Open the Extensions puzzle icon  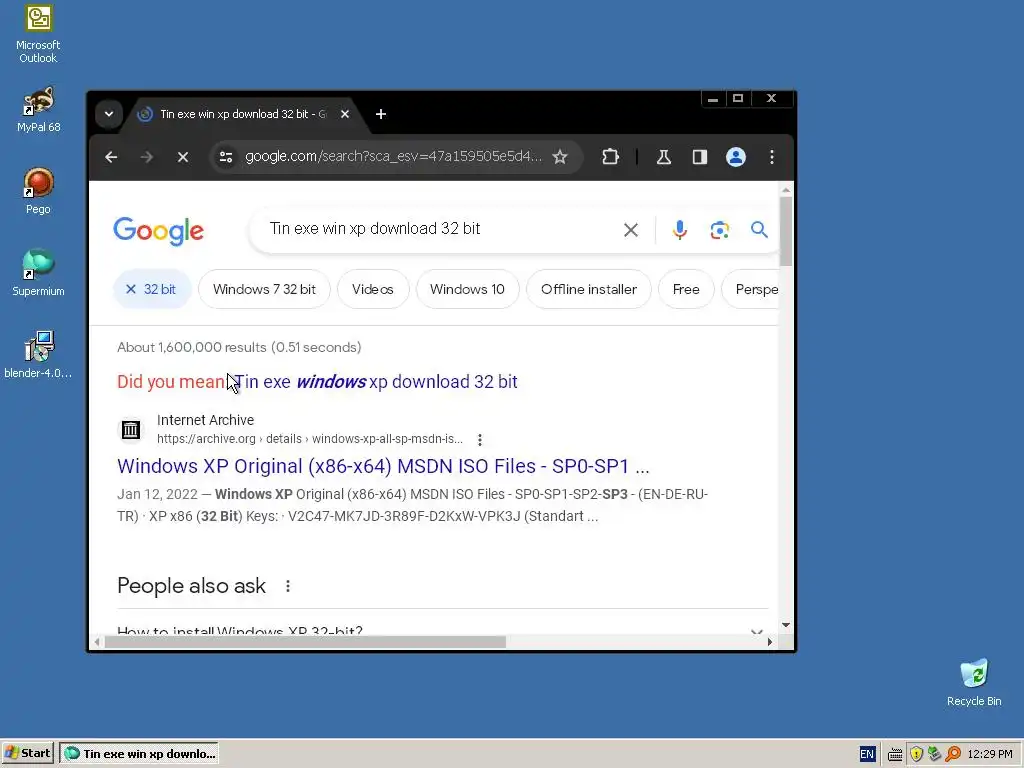click(610, 157)
